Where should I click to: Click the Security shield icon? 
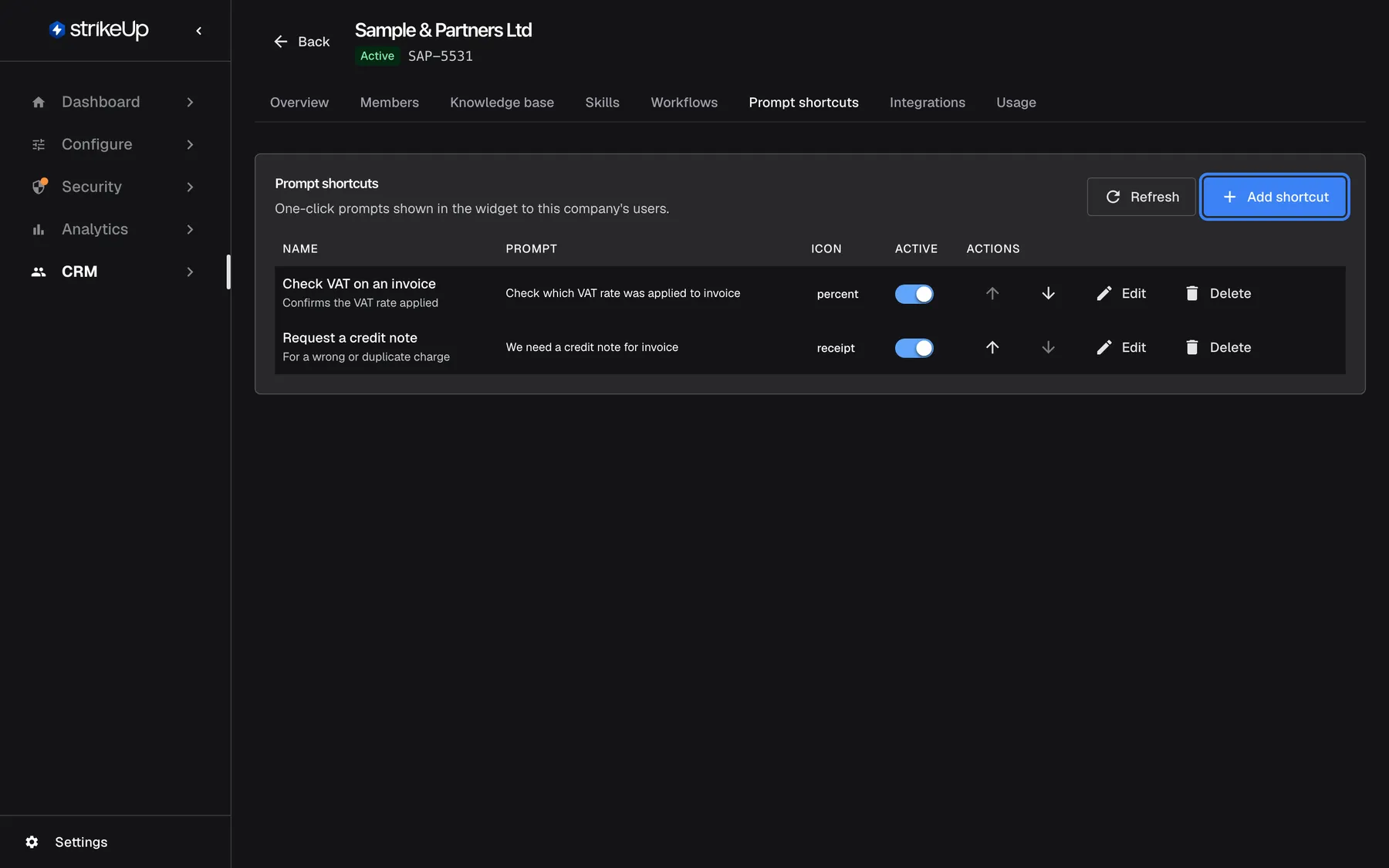[x=39, y=187]
